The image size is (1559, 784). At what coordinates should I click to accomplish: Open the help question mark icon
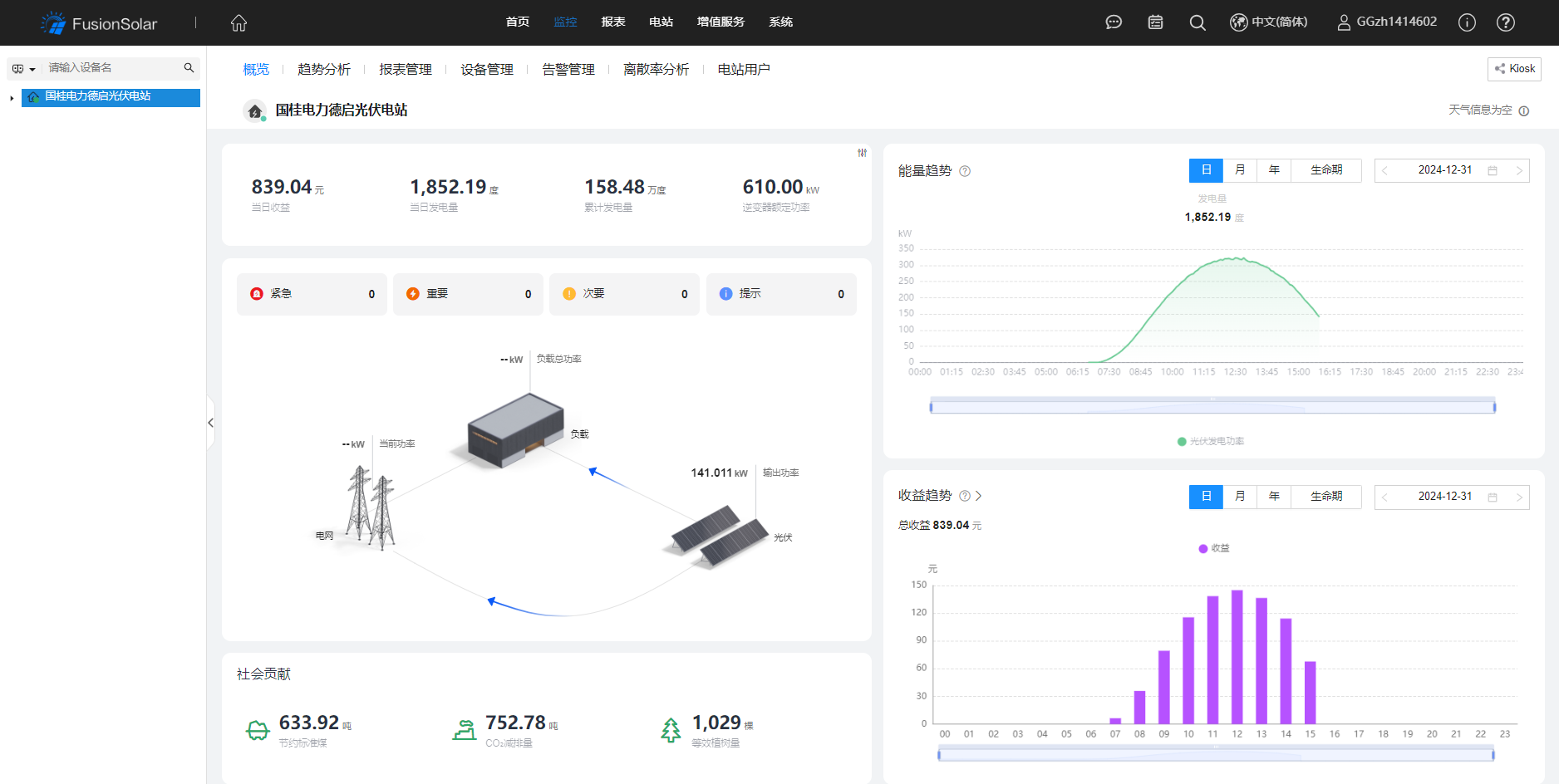[x=1506, y=22]
